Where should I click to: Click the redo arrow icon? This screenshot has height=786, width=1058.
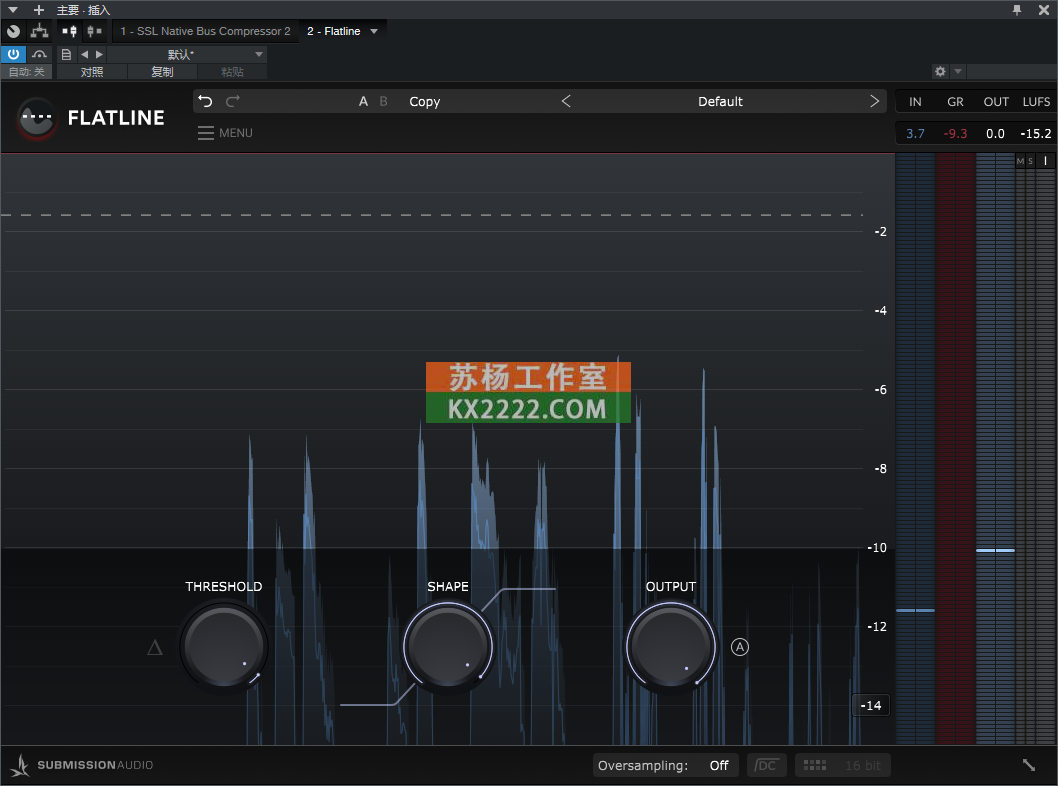[233, 101]
